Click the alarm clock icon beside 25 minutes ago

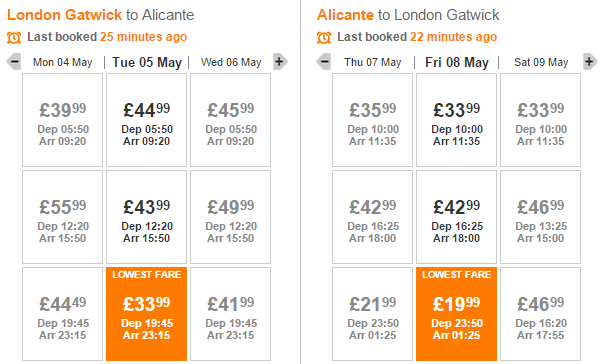tap(14, 38)
